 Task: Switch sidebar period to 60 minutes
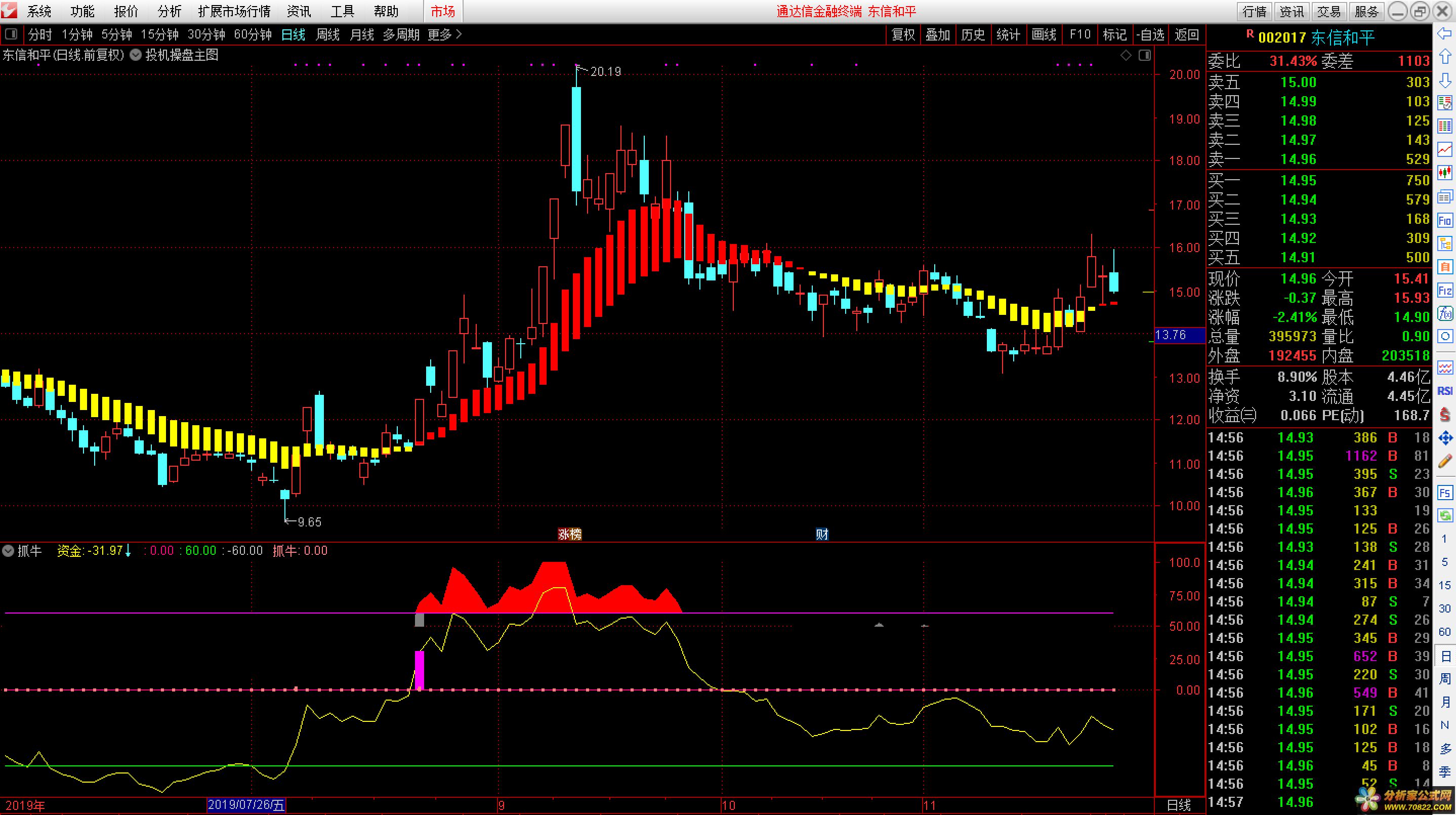1445,631
